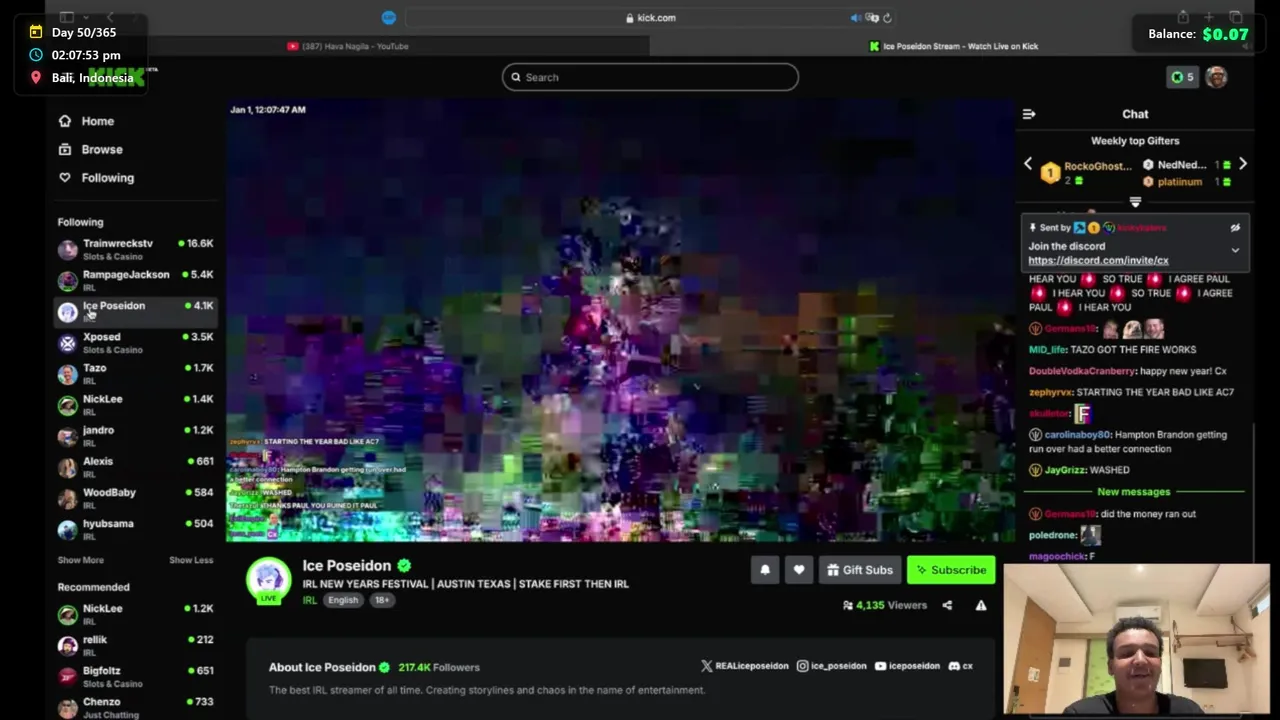Open NickLee in the Following list

(x=135, y=404)
